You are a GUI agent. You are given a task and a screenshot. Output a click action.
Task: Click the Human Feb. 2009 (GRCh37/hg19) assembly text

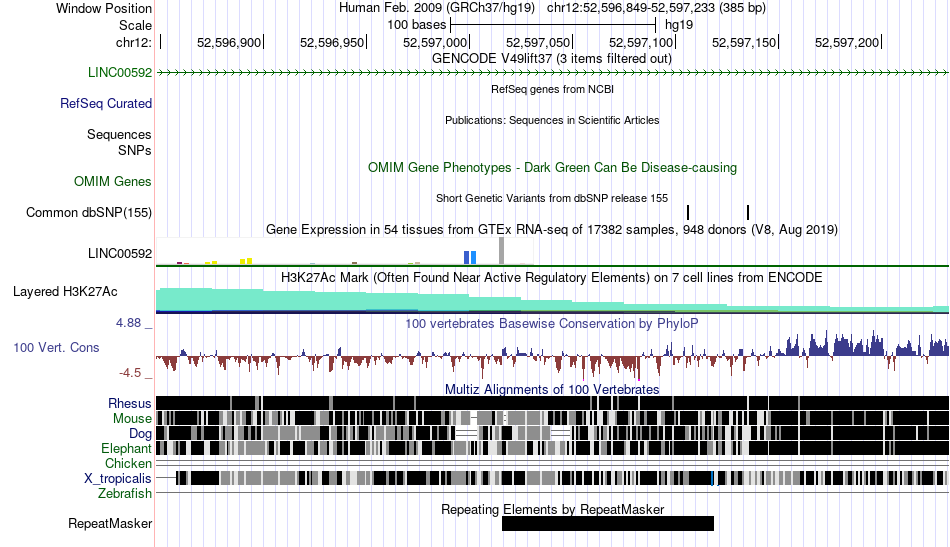click(x=437, y=8)
